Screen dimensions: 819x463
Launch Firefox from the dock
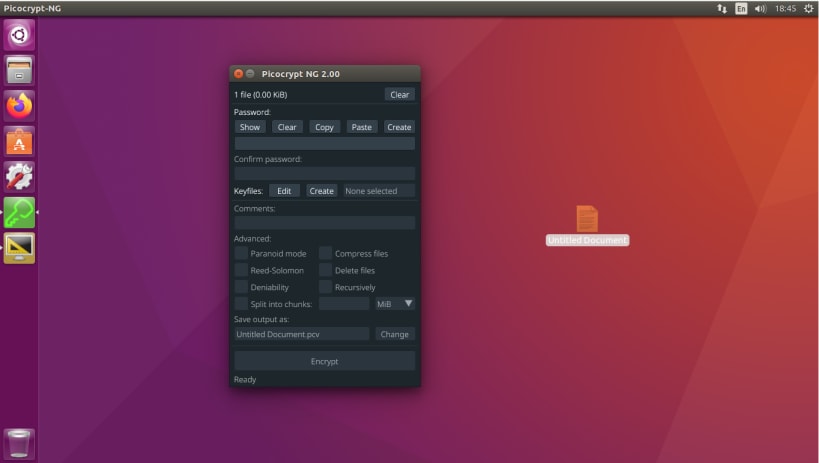19,106
